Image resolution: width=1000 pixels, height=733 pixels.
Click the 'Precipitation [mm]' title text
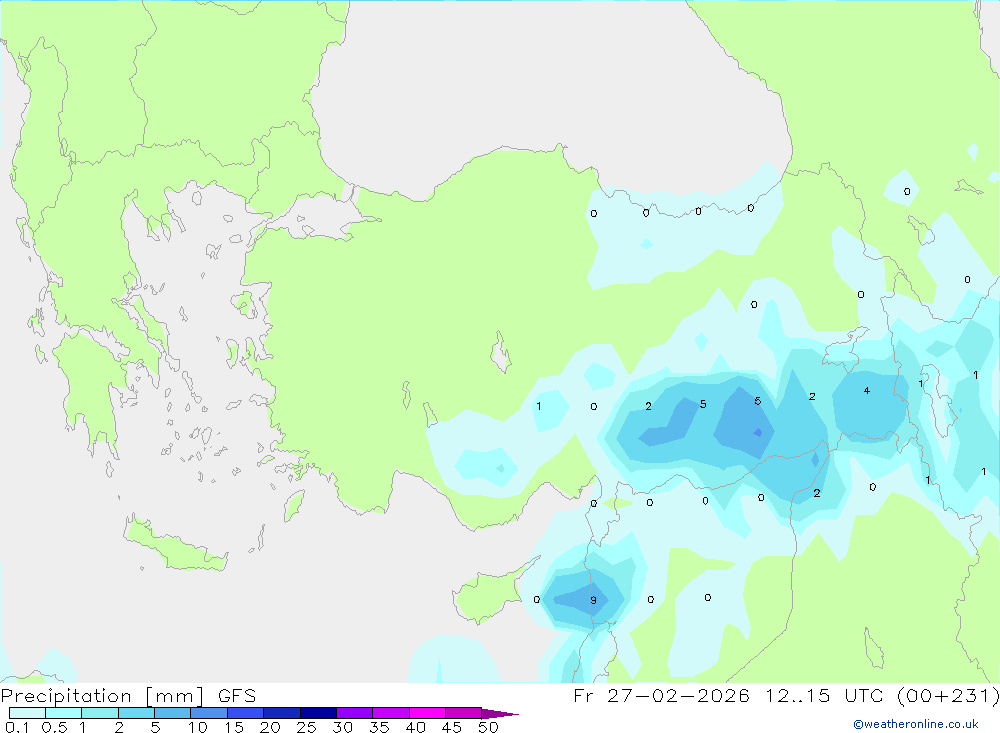point(102,696)
